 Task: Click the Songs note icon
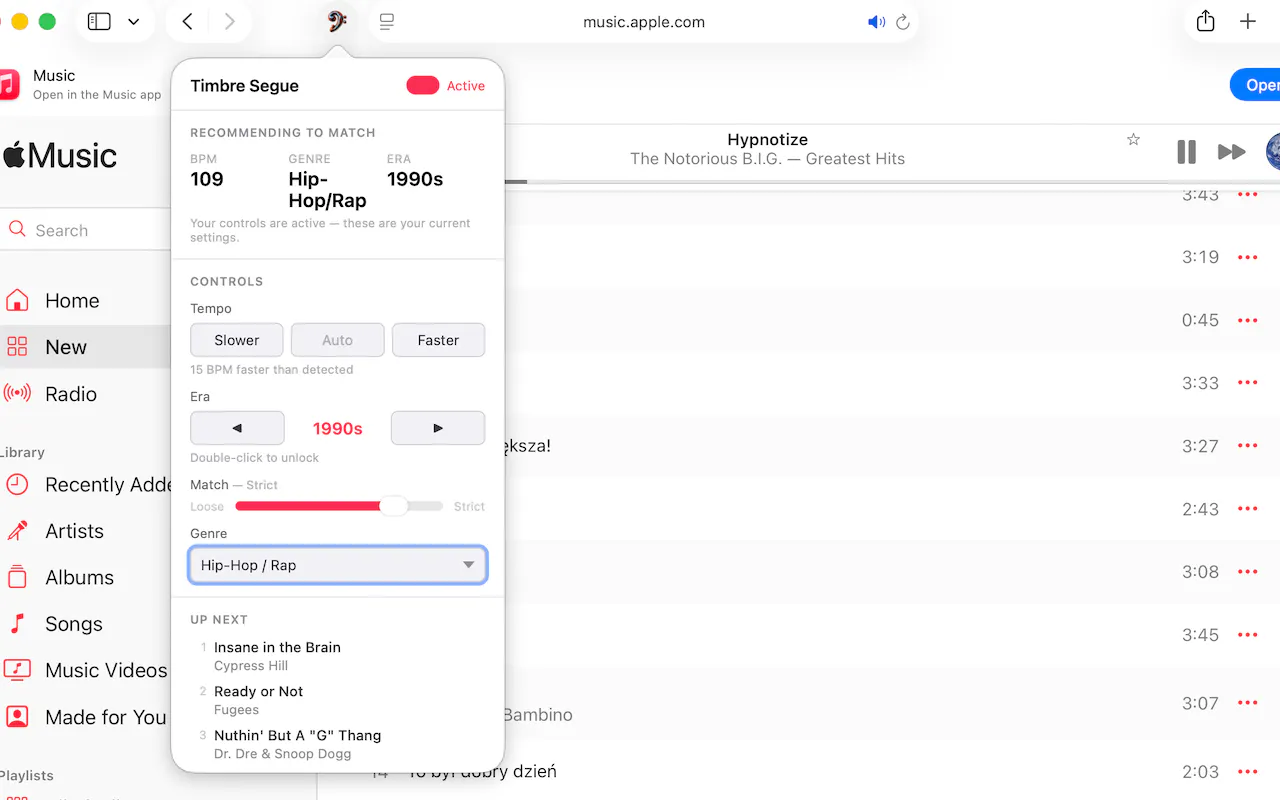pyautogui.click(x=16, y=624)
